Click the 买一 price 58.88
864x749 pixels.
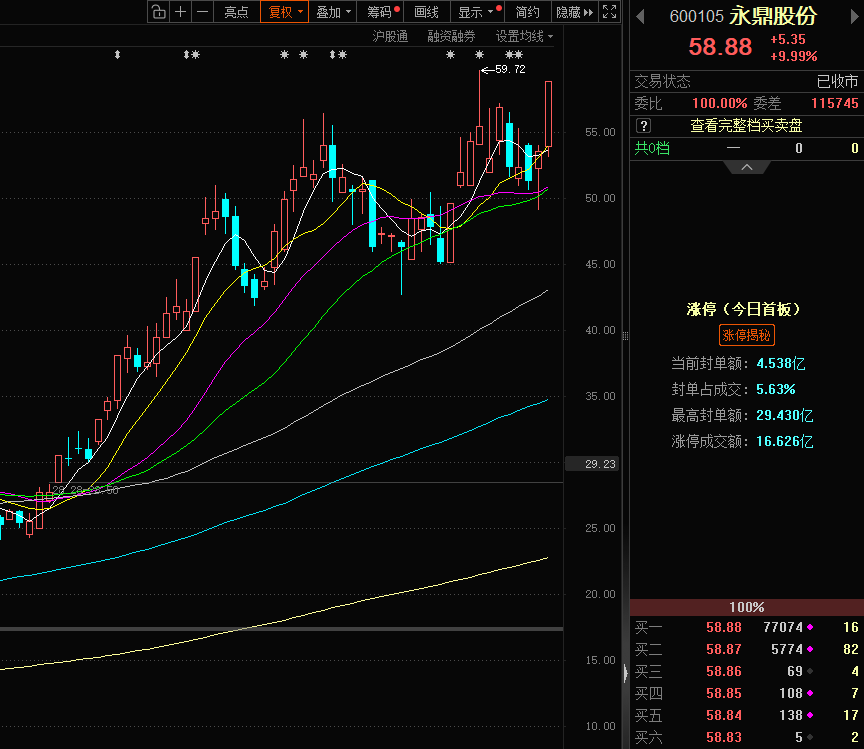(723, 627)
